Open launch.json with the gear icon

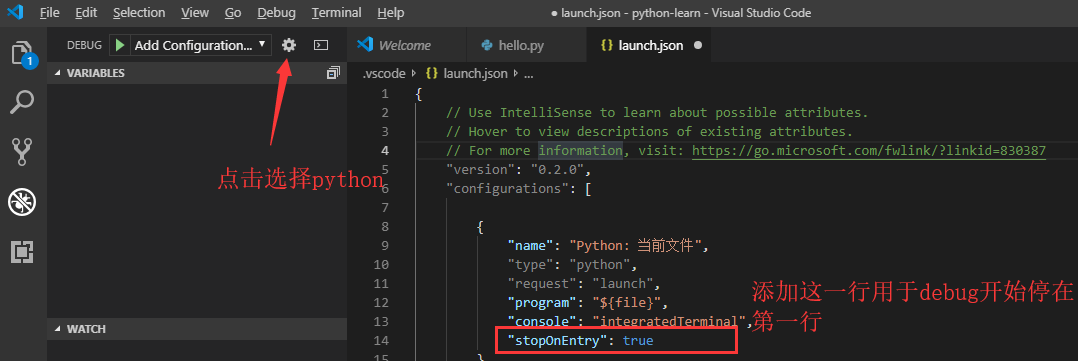click(289, 45)
